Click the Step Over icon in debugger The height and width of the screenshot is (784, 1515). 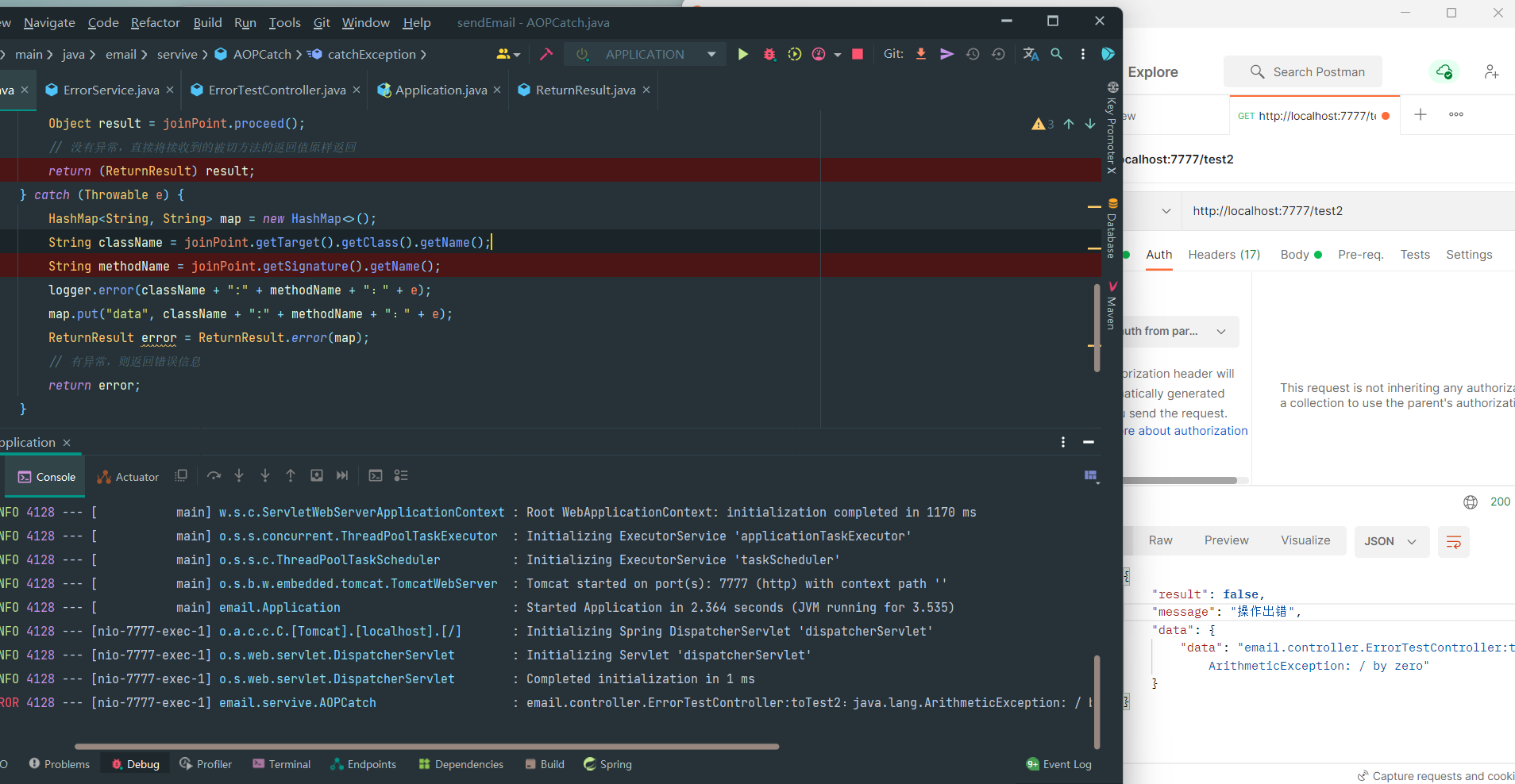pyautogui.click(x=214, y=475)
